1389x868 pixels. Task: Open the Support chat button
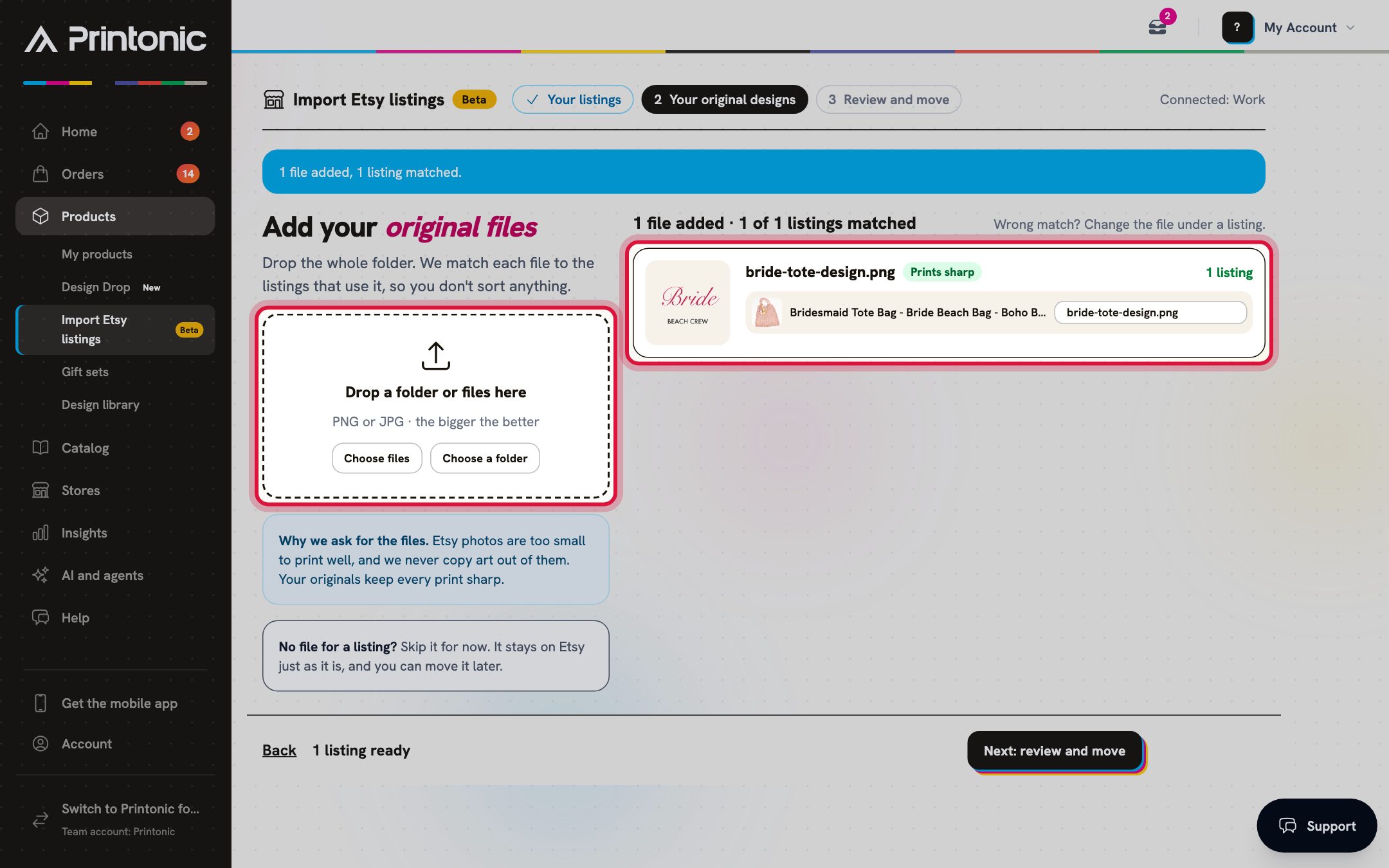point(1316,826)
